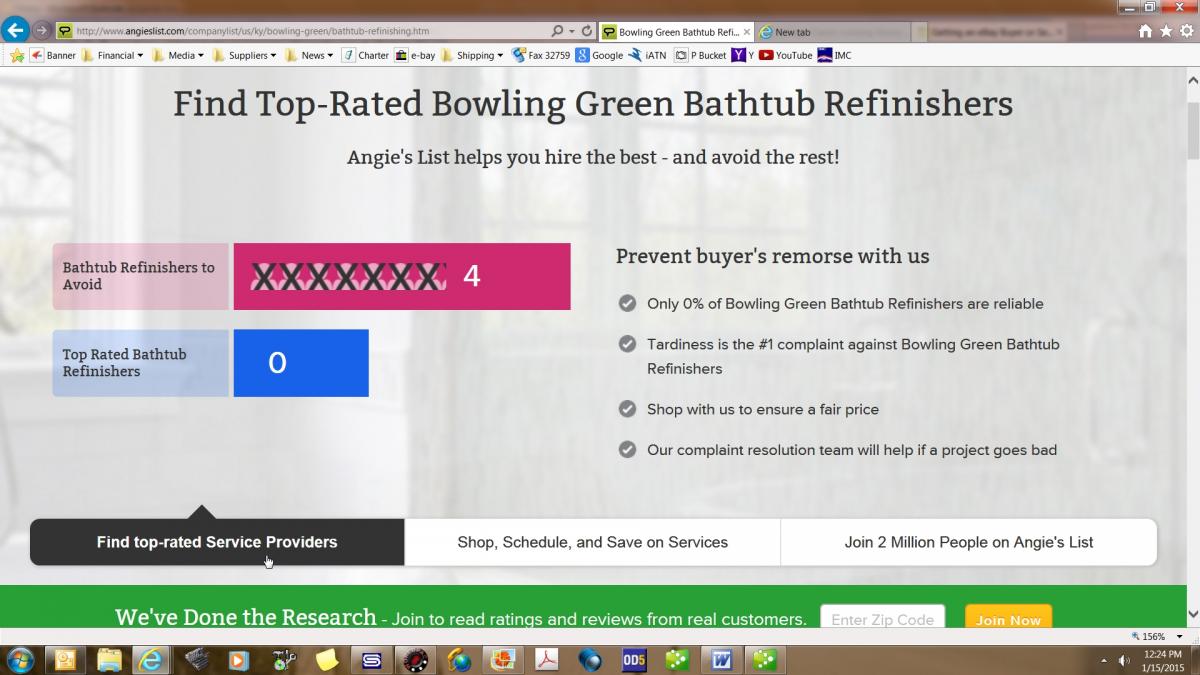The image size is (1200, 675).
Task: Open the e-bay favorite
Action: tap(415, 55)
